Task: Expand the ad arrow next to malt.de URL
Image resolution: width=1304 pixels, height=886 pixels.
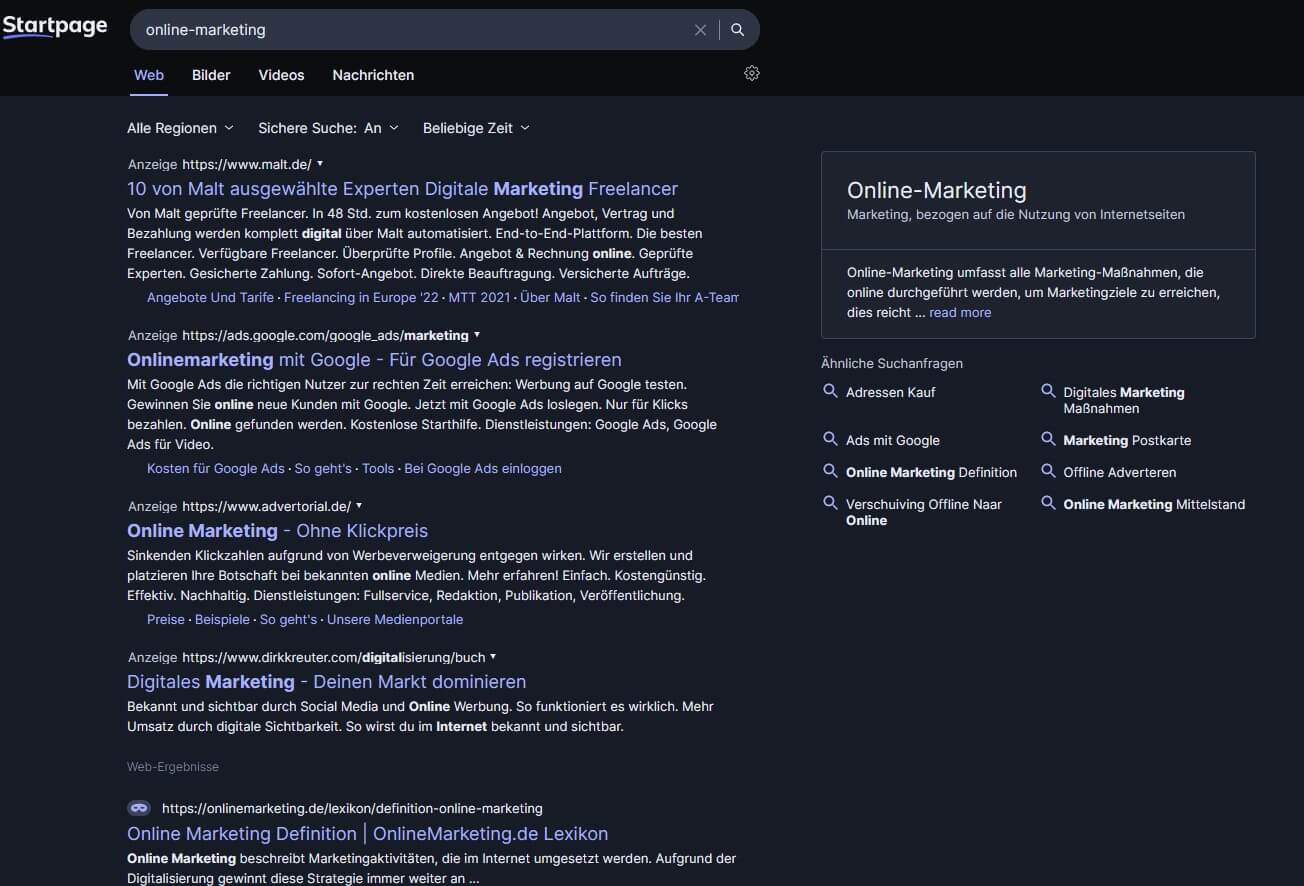Action: (320, 163)
